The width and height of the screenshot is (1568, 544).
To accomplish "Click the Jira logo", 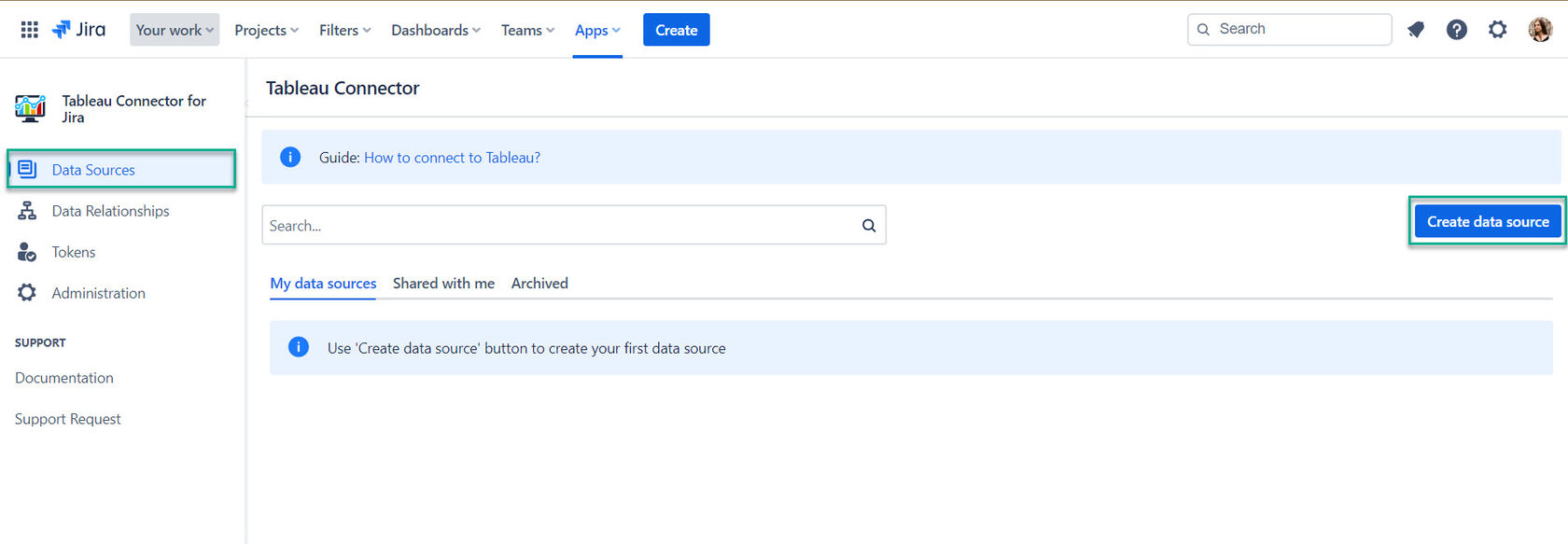I will coord(78,30).
